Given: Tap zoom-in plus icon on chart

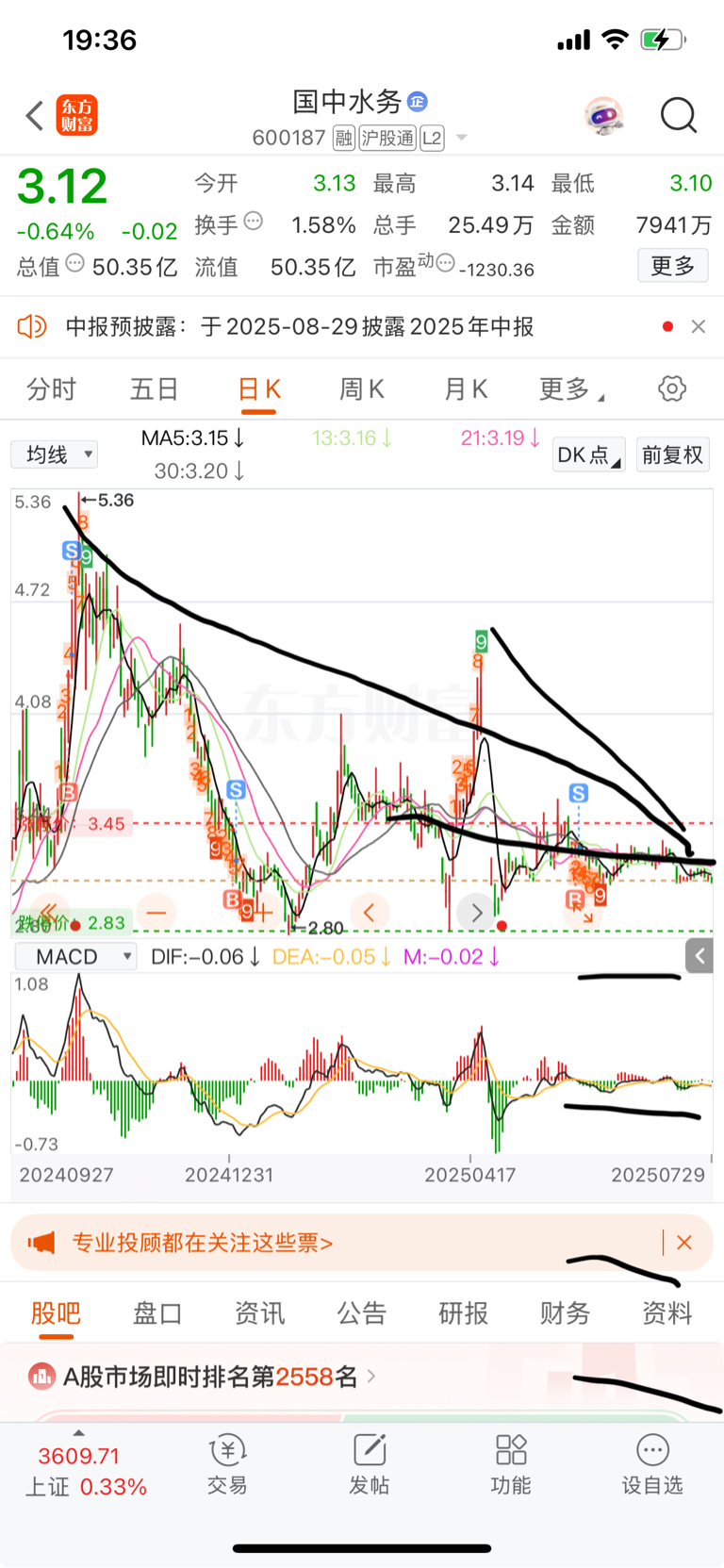Looking at the screenshot, I should [263, 912].
